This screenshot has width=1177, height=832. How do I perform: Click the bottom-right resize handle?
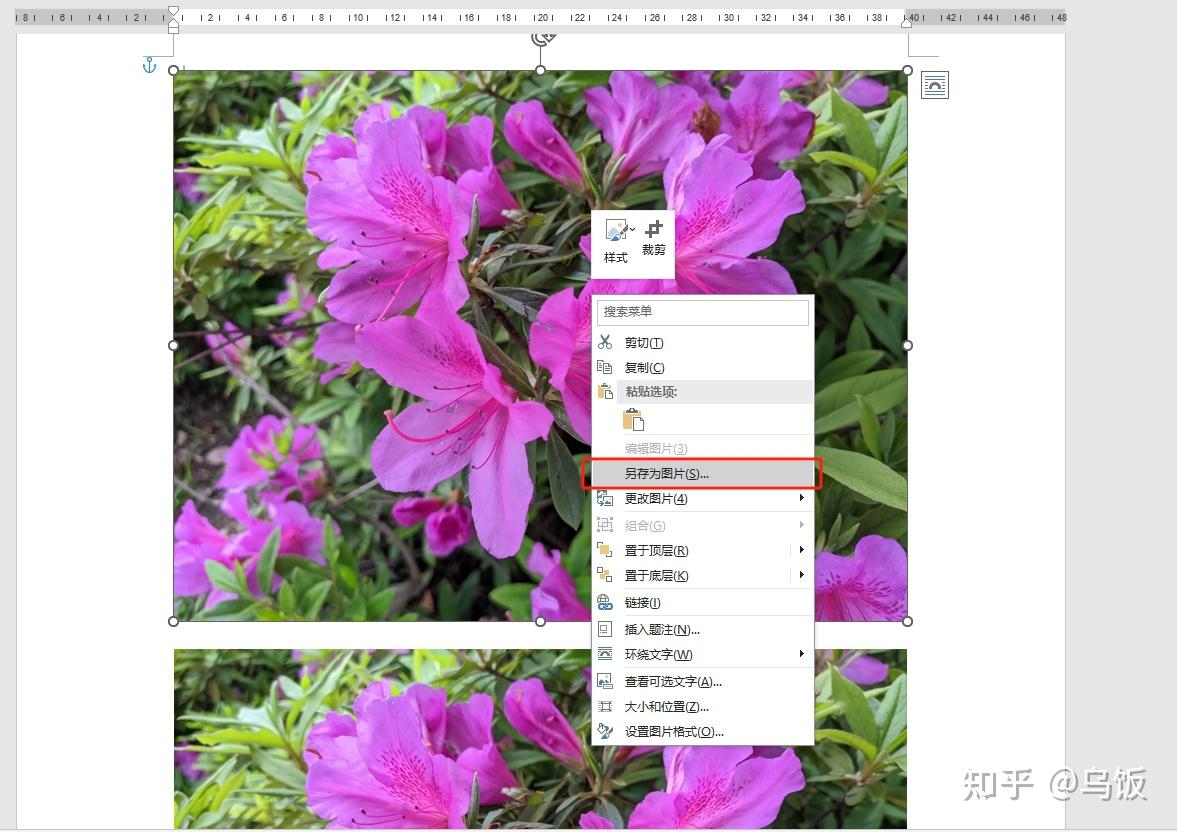[908, 622]
